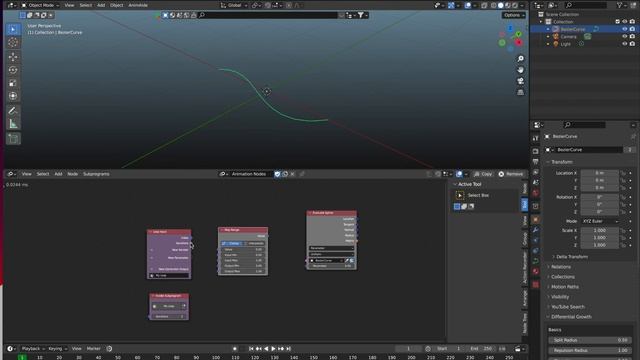The image size is (640, 360).
Task: Select the Cursor tool in viewport toolbar
Action: (x=13, y=42)
